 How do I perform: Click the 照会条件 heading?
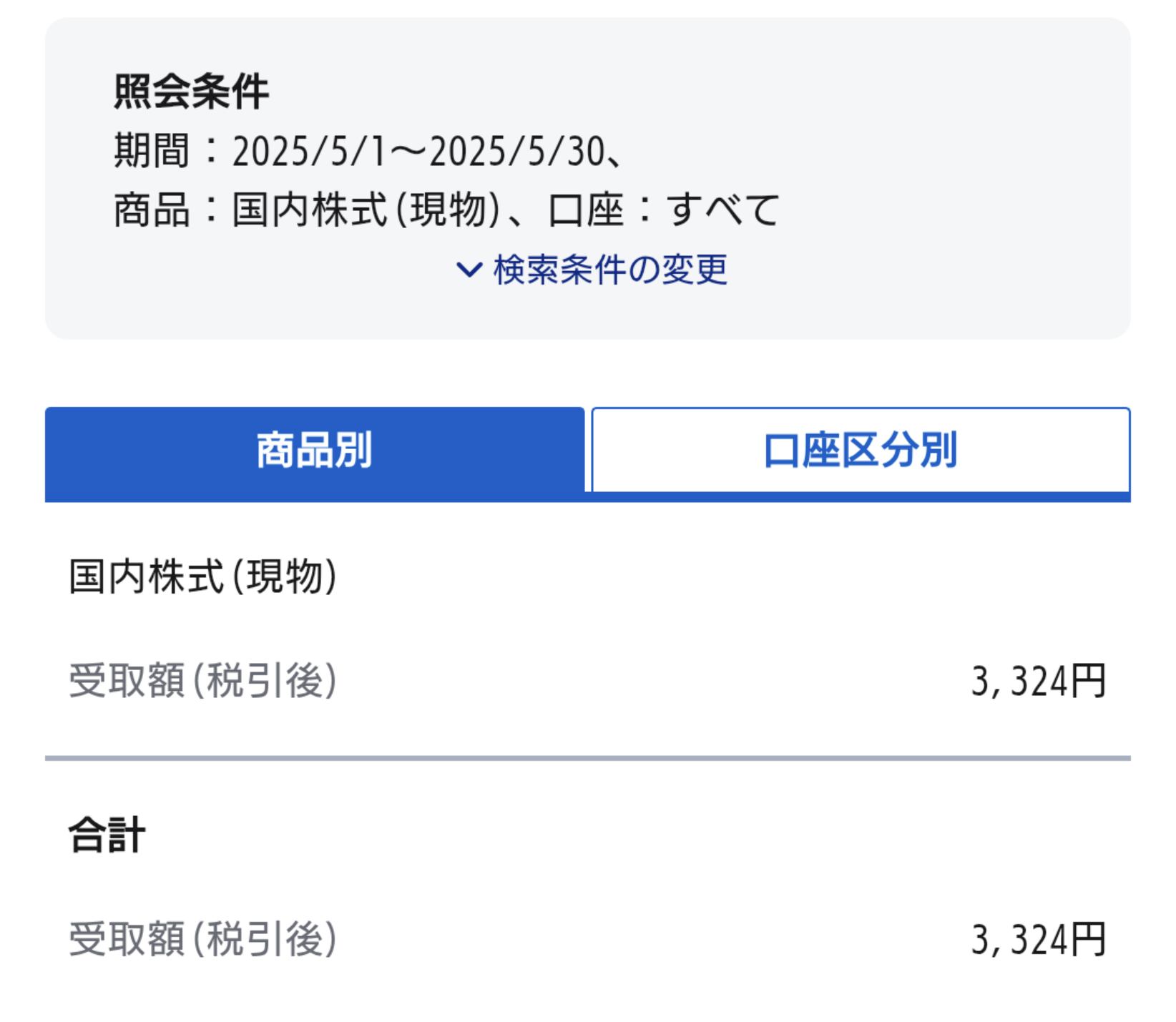coord(191,92)
